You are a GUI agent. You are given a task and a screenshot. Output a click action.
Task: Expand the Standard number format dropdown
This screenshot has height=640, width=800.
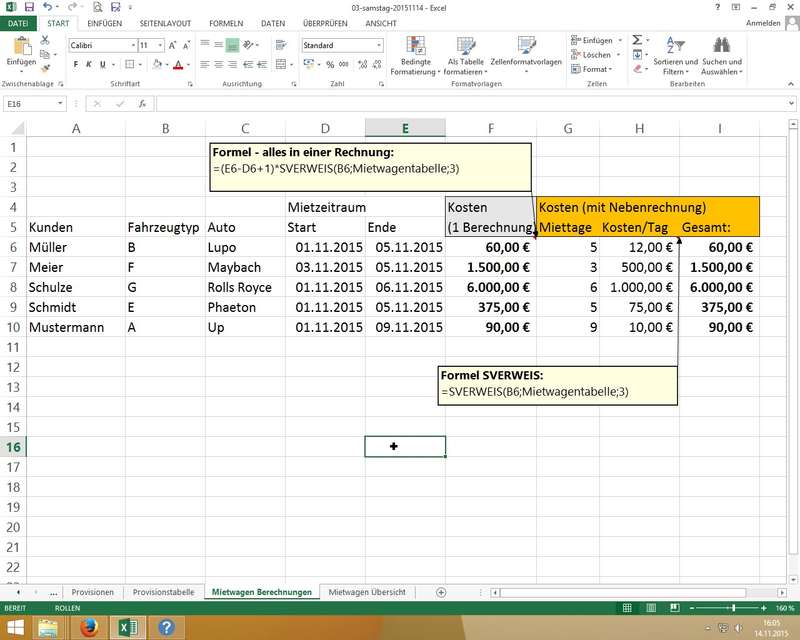pyautogui.click(x=378, y=46)
